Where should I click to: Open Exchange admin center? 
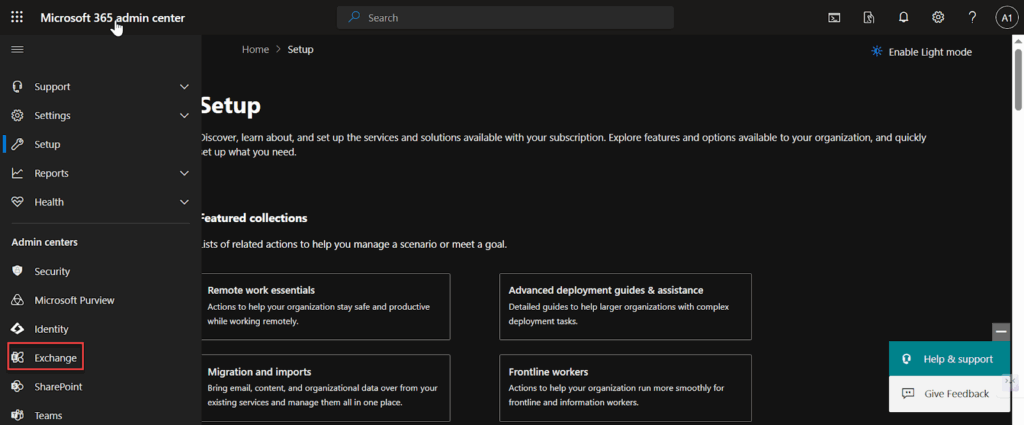click(55, 357)
